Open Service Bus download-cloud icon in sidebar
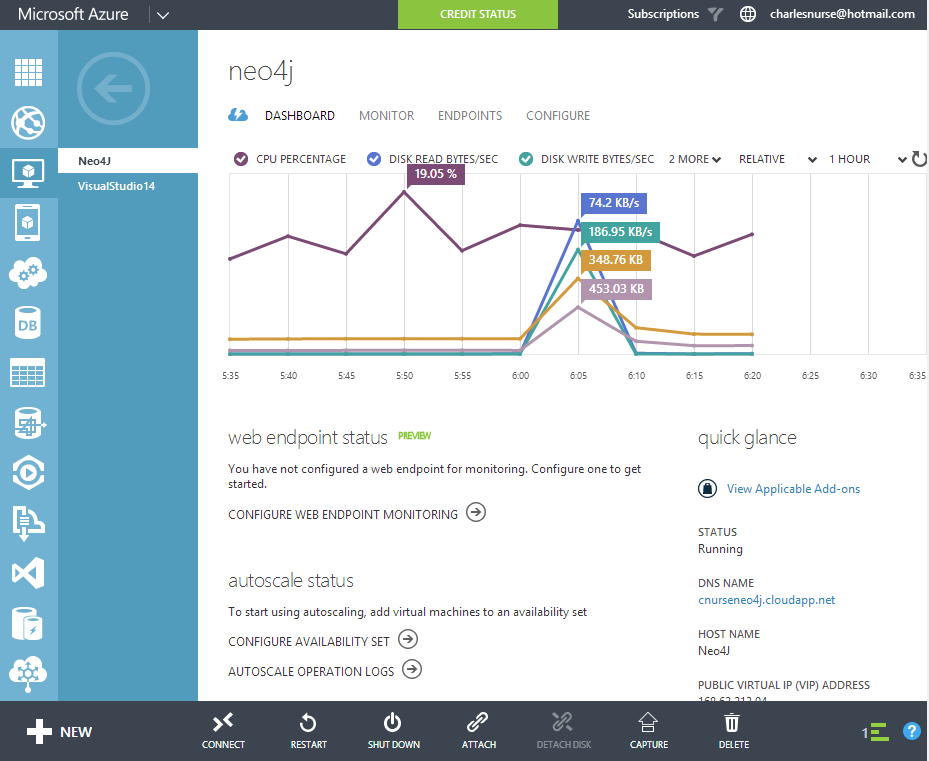 pyautogui.click(x=28, y=523)
